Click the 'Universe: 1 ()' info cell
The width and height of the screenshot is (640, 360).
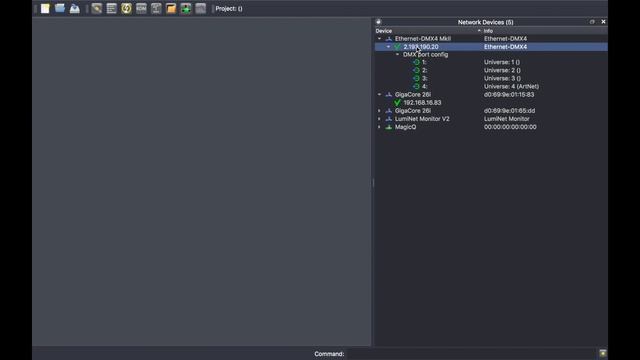502,62
